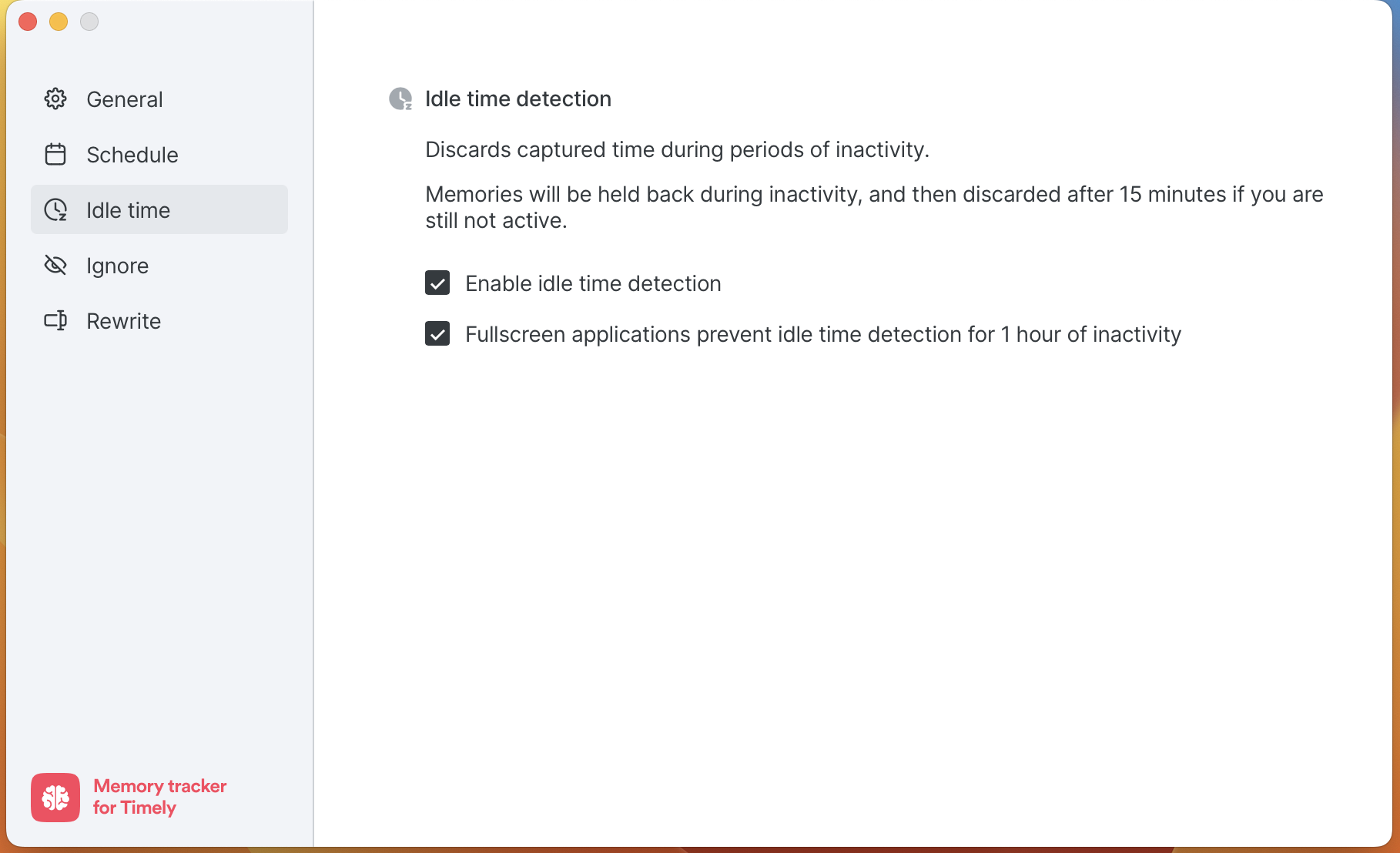Viewport: 1400px width, 853px height.
Task: Switch to the Schedule section
Action: pos(132,154)
